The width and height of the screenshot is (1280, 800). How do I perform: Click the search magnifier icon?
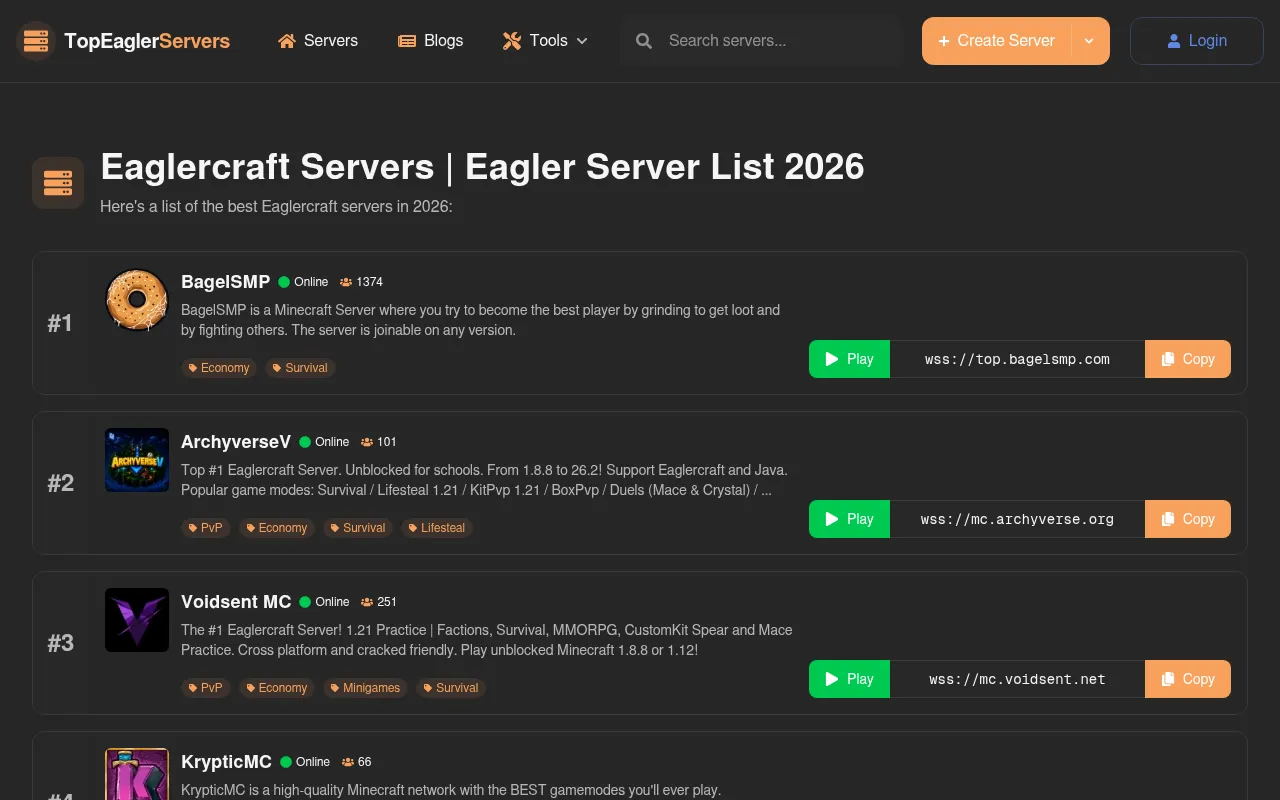coord(644,41)
